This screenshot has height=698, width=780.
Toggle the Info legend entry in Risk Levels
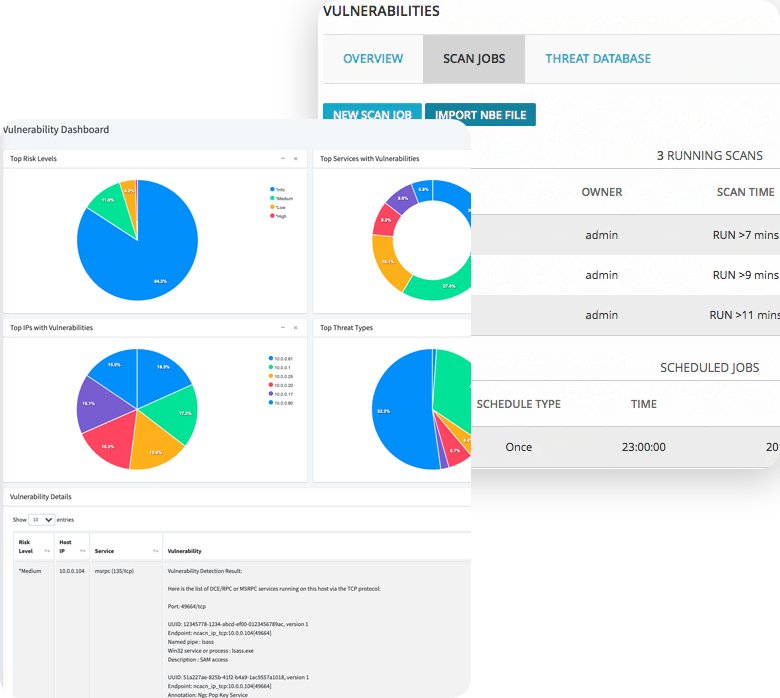(x=278, y=190)
